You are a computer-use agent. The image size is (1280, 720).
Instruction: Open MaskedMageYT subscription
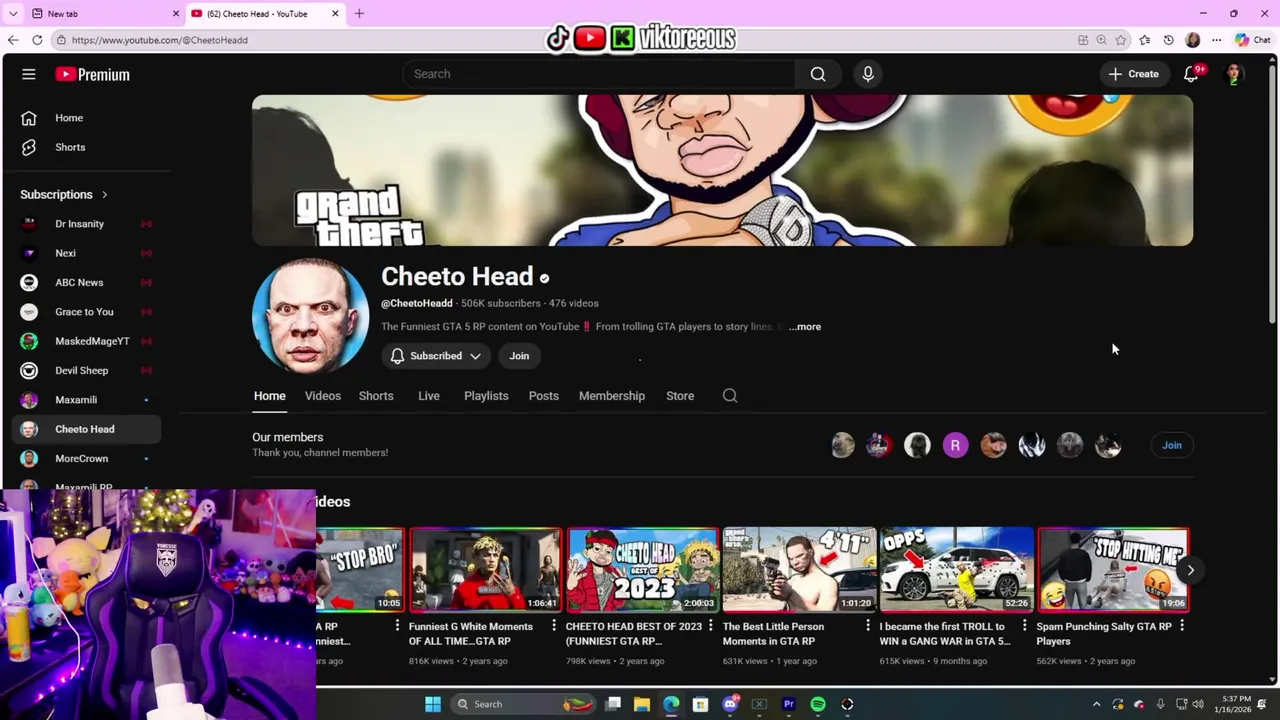86,341
